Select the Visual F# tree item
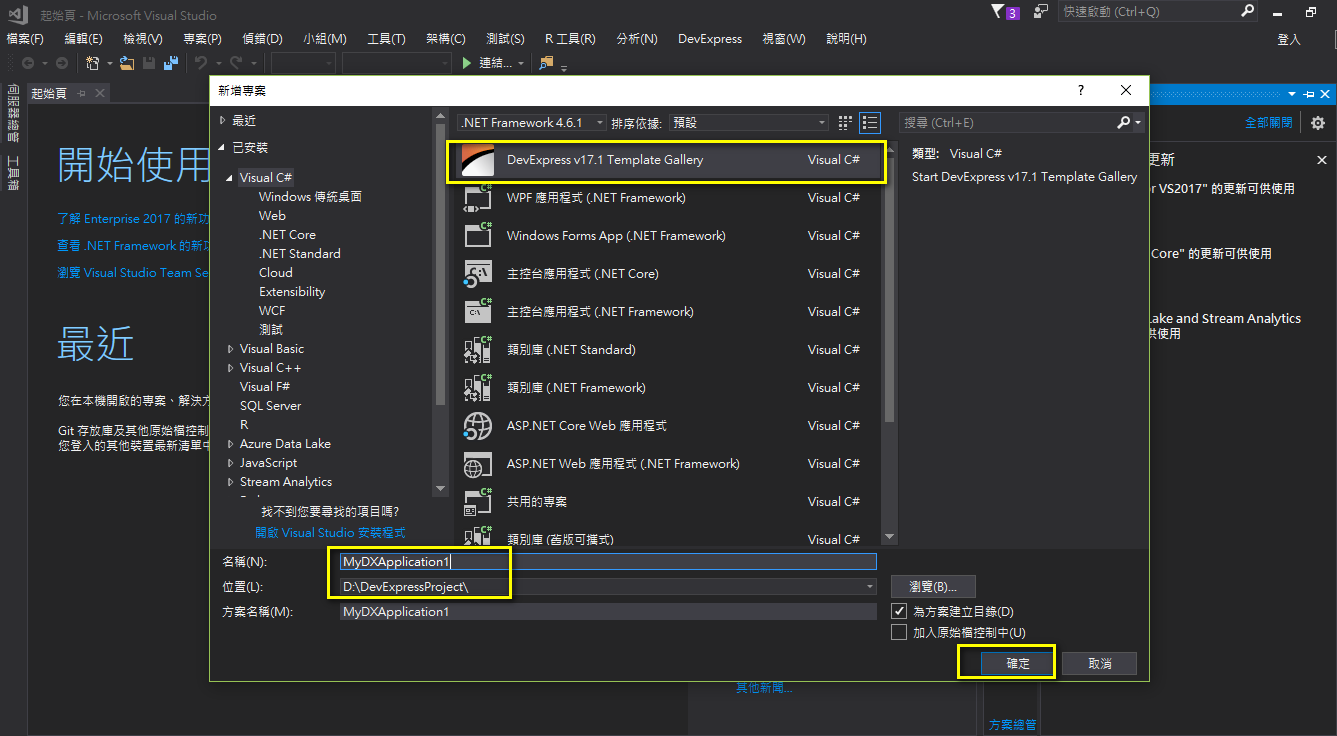This screenshot has height=736, width=1337. tap(265, 387)
